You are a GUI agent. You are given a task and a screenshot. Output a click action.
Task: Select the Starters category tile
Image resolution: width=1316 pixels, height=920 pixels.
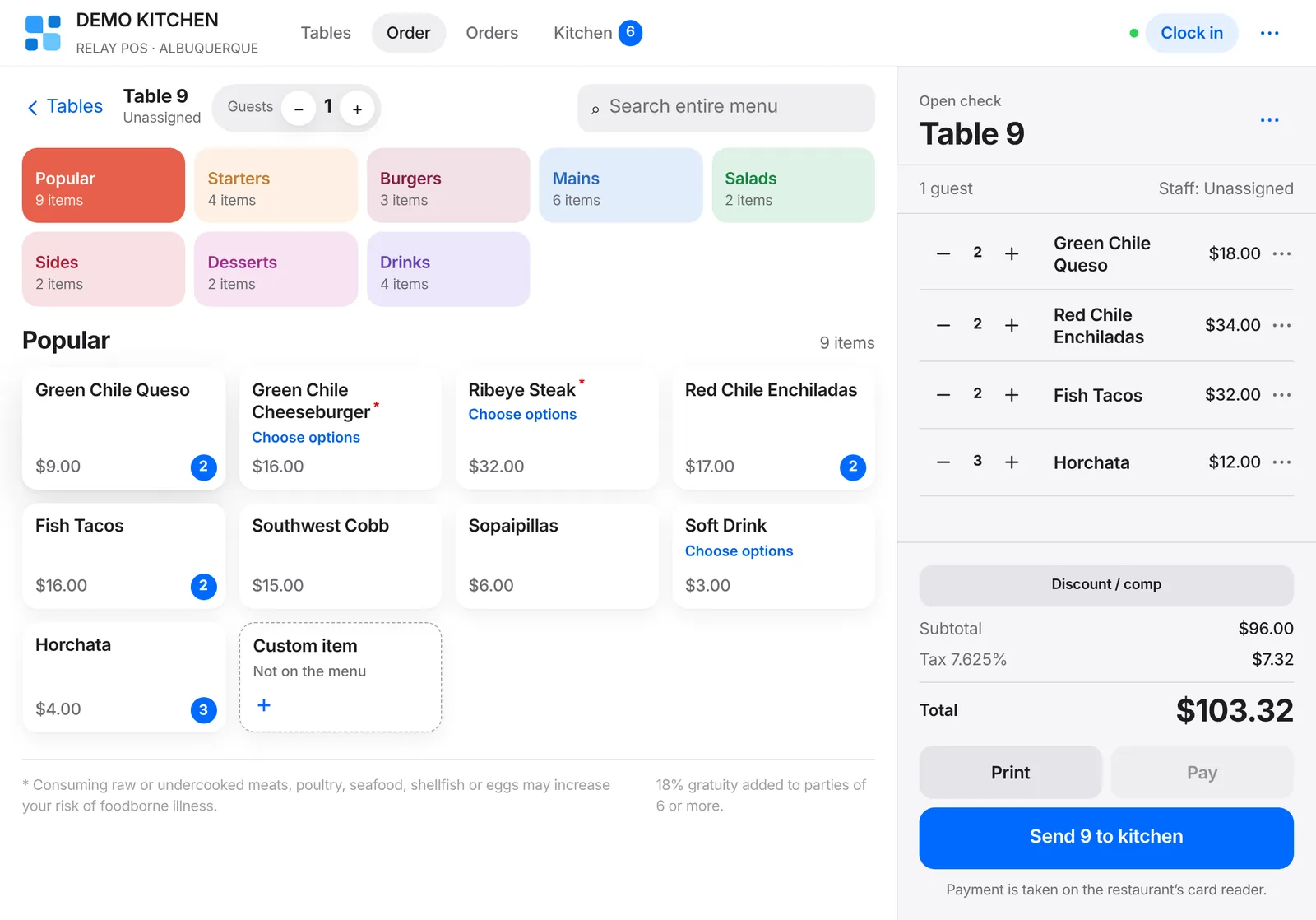(x=276, y=185)
